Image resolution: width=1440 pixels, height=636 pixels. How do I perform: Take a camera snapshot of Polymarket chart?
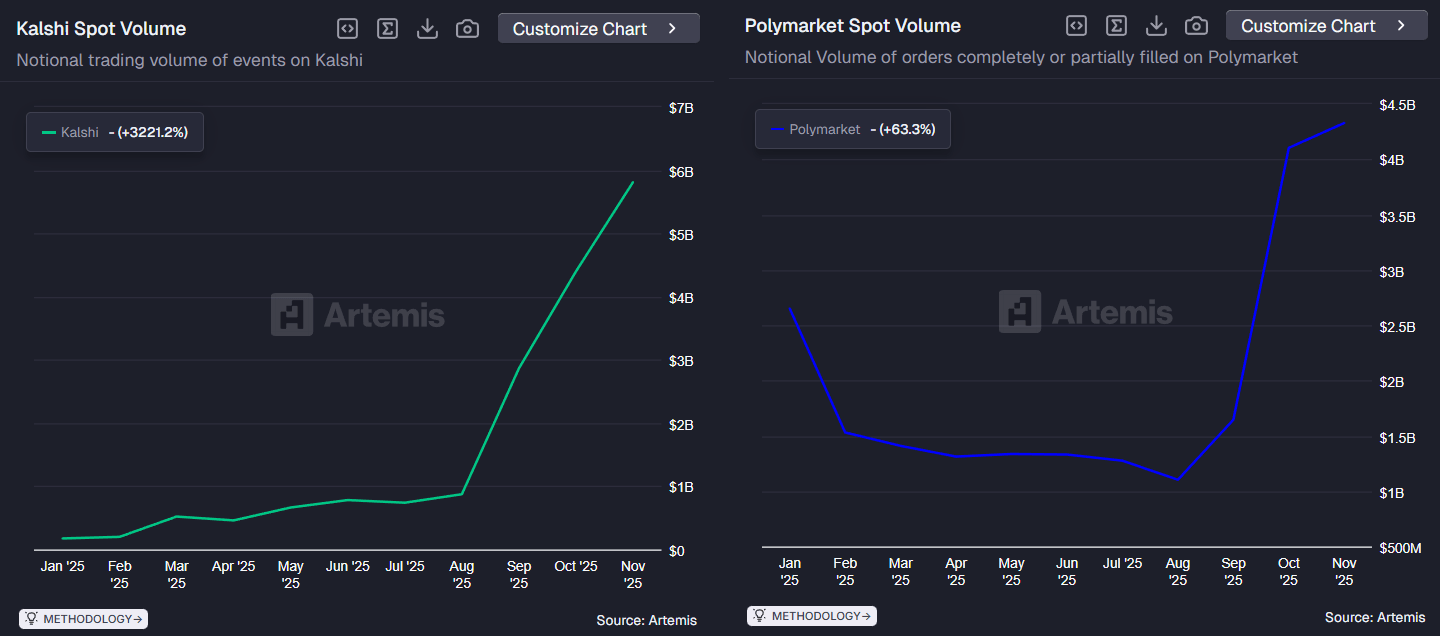[1196, 26]
